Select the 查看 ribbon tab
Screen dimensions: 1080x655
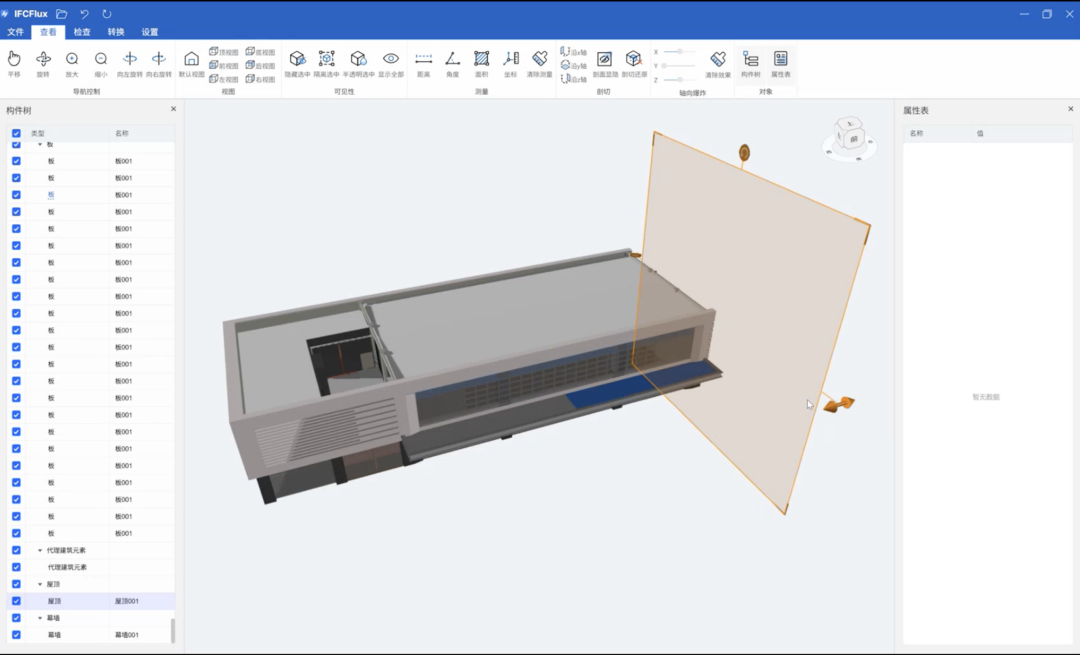tap(48, 32)
